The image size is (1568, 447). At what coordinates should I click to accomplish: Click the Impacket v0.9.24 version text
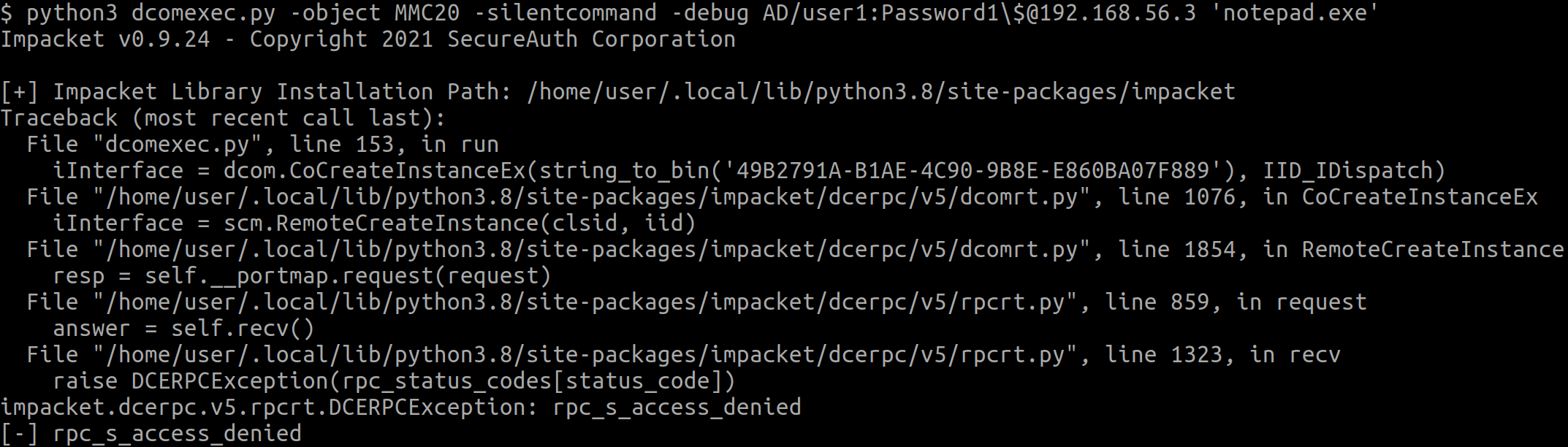click(x=105, y=39)
